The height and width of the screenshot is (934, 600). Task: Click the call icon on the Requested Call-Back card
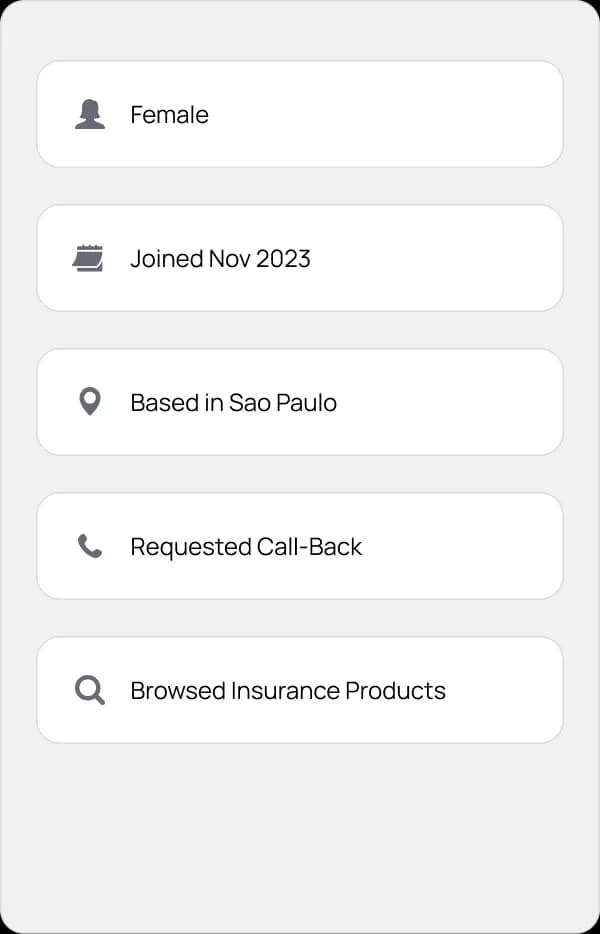(90, 546)
